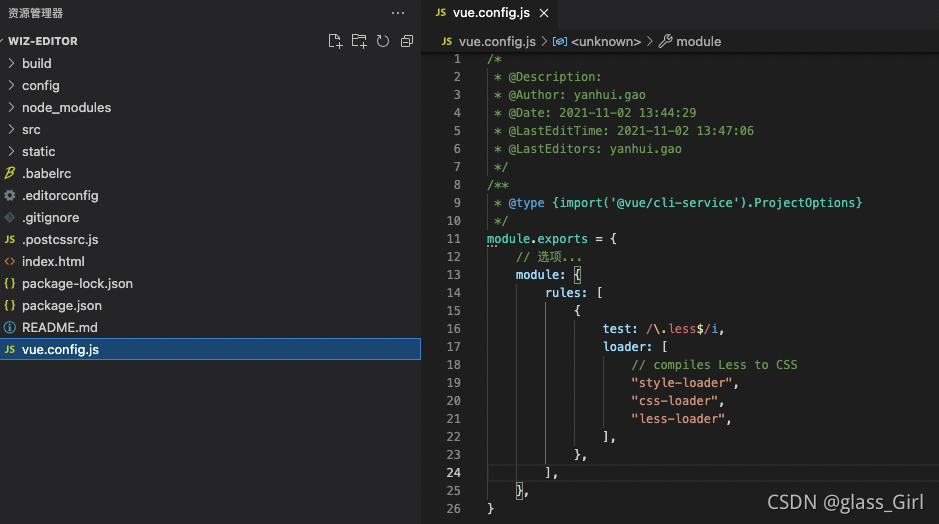The height and width of the screenshot is (524, 939).
Task: Select vue.config.js in the file tree
Action: coord(210,350)
